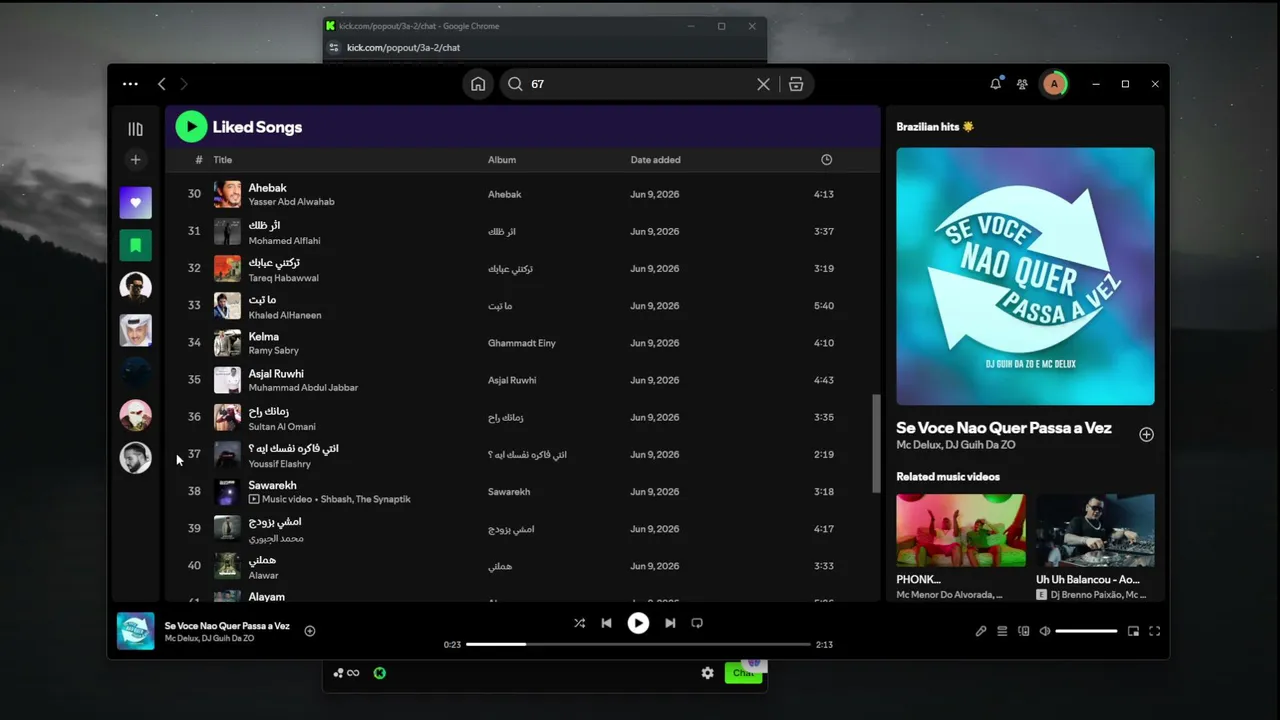Open artist Khaled AlHaneen
This screenshot has height=720, width=1280.
coord(285,315)
